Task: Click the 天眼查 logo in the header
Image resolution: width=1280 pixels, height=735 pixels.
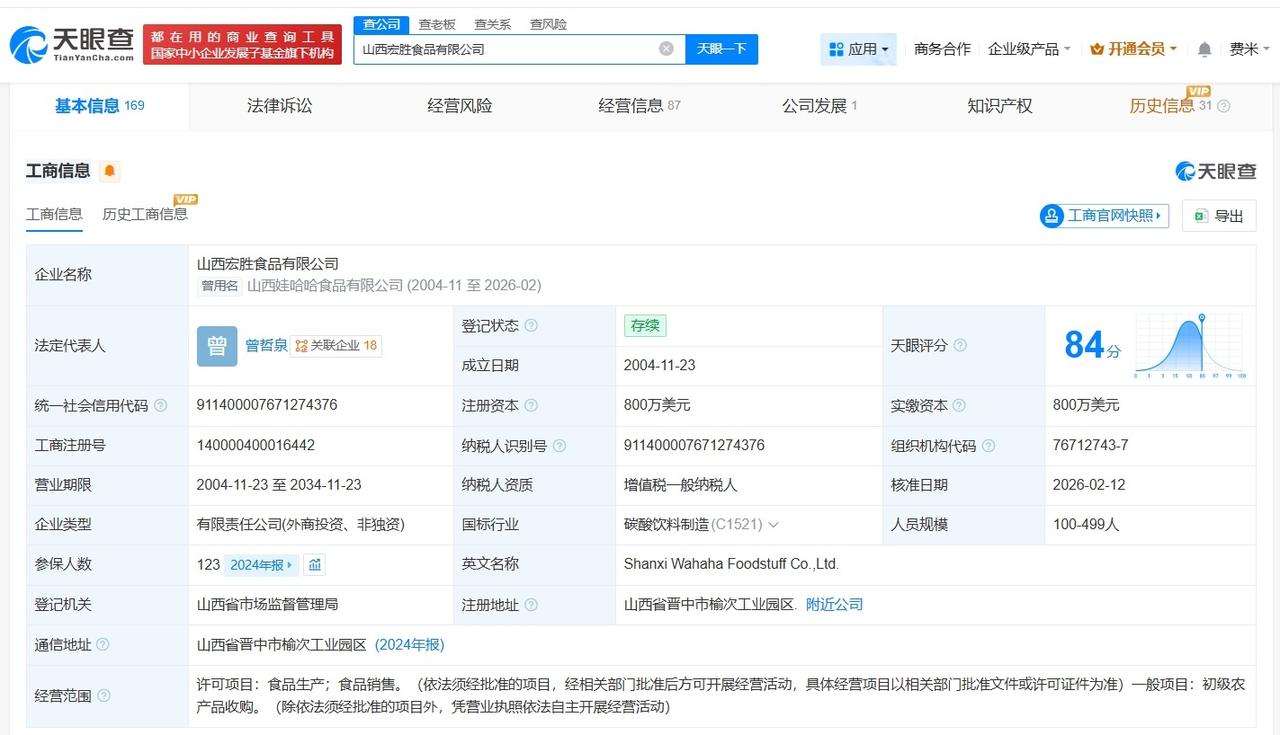Action: tap(72, 44)
